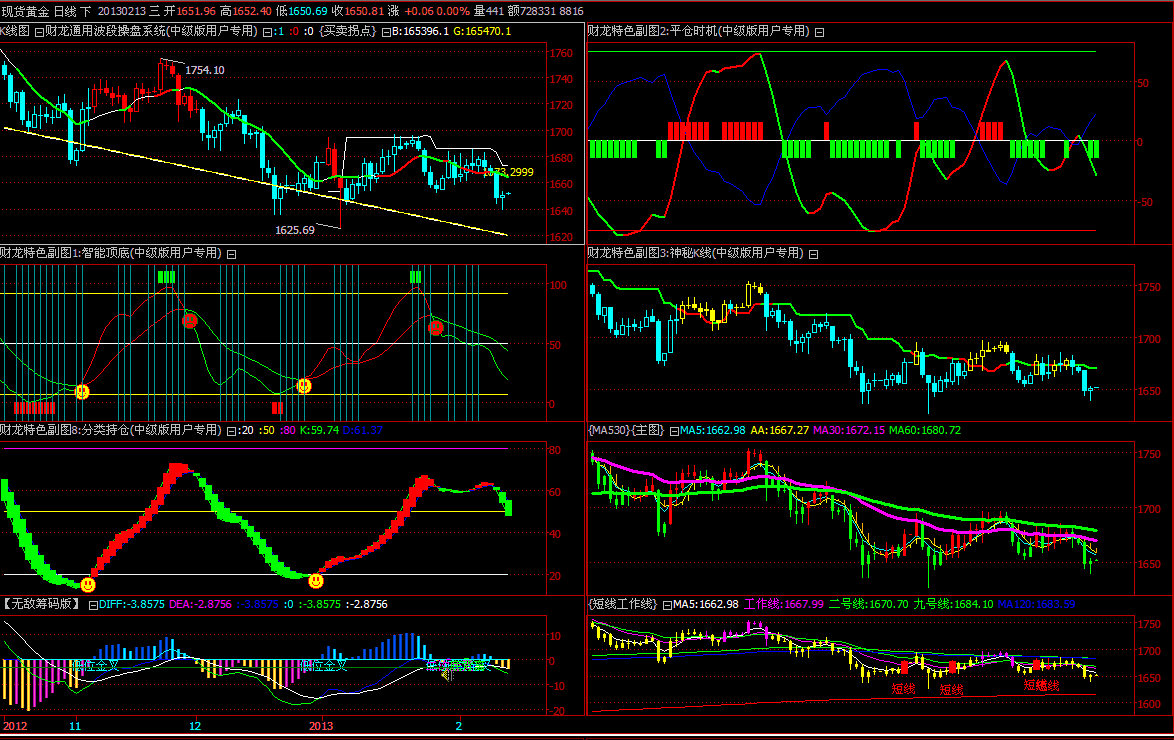Click the 1754.10 high price label

coord(204,70)
